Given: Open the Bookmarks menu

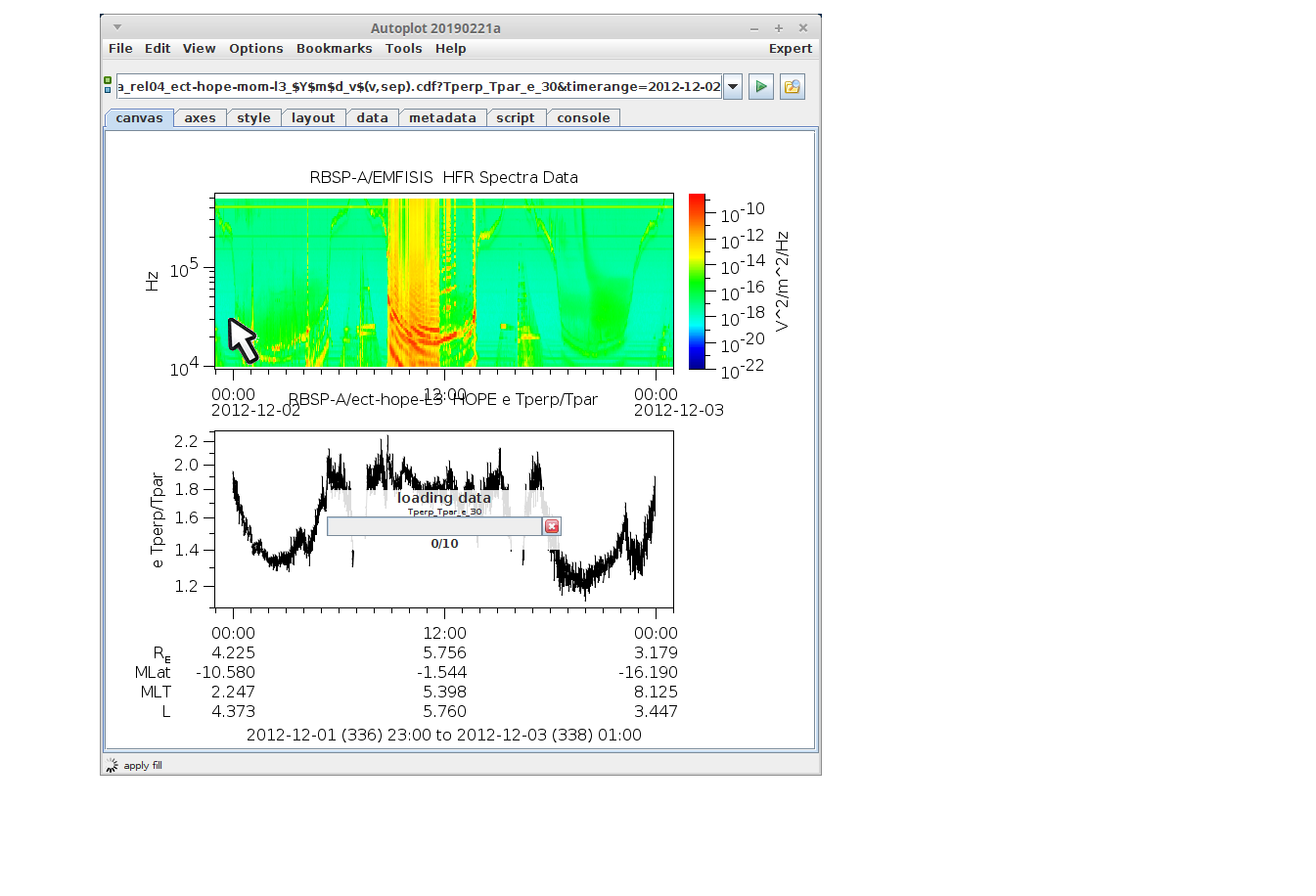Looking at the screenshot, I should pyautogui.click(x=334, y=49).
